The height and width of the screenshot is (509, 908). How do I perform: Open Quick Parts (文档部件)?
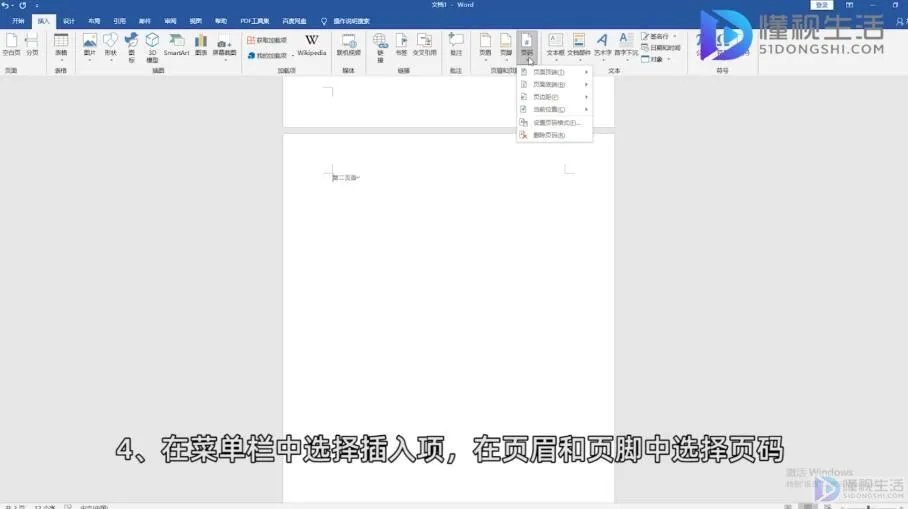pos(579,46)
